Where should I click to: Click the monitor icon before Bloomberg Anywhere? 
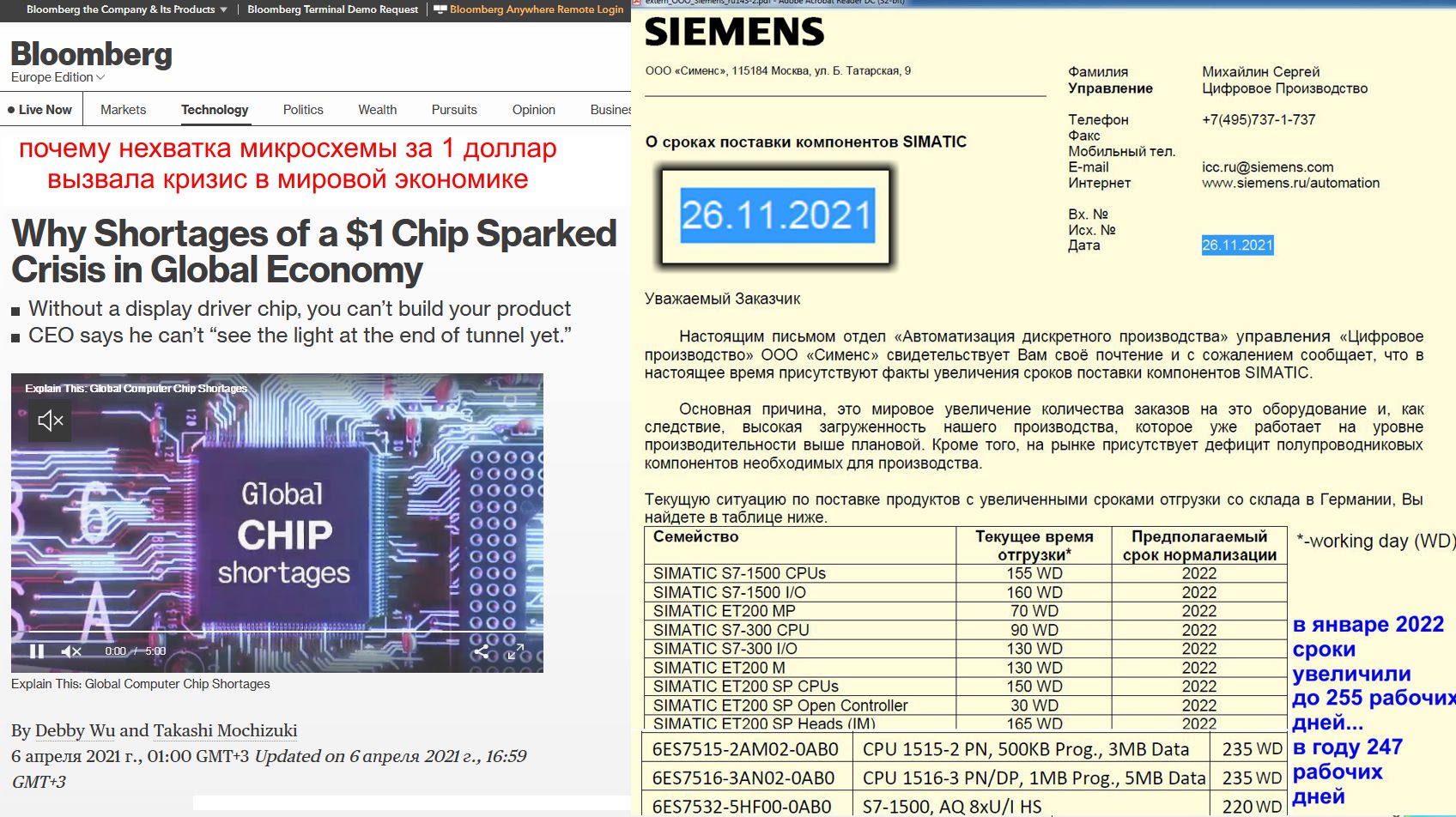pos(440,9)
